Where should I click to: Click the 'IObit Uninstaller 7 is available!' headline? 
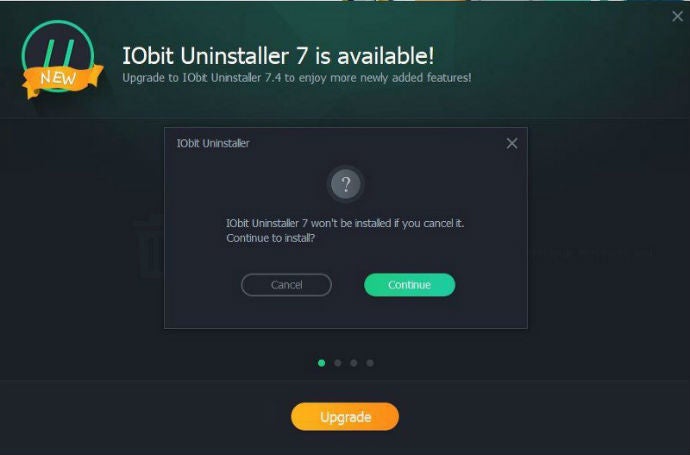278,56
